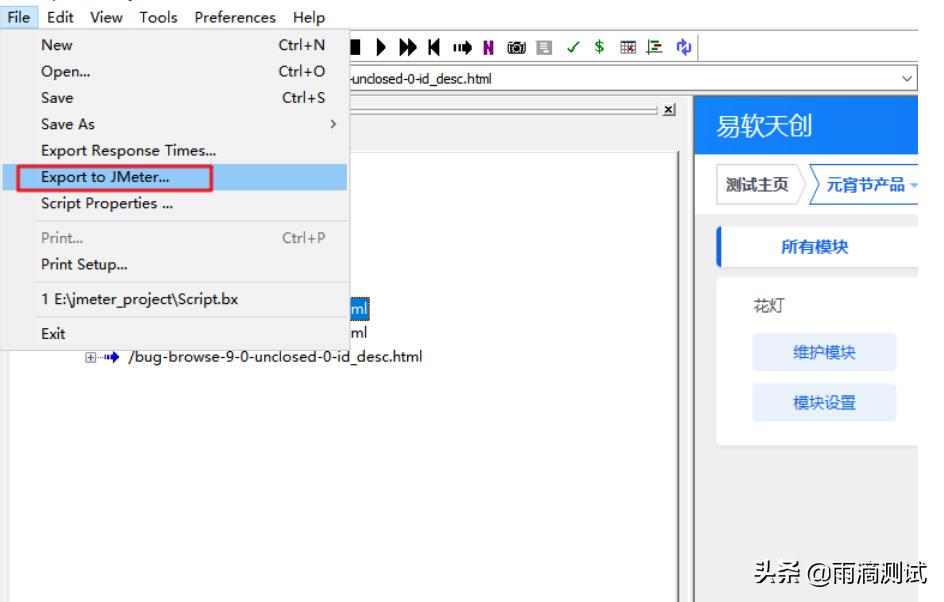The width and height of the screenshot is (944, 602).
Task: Choose New from File menu
Action: 175,45
